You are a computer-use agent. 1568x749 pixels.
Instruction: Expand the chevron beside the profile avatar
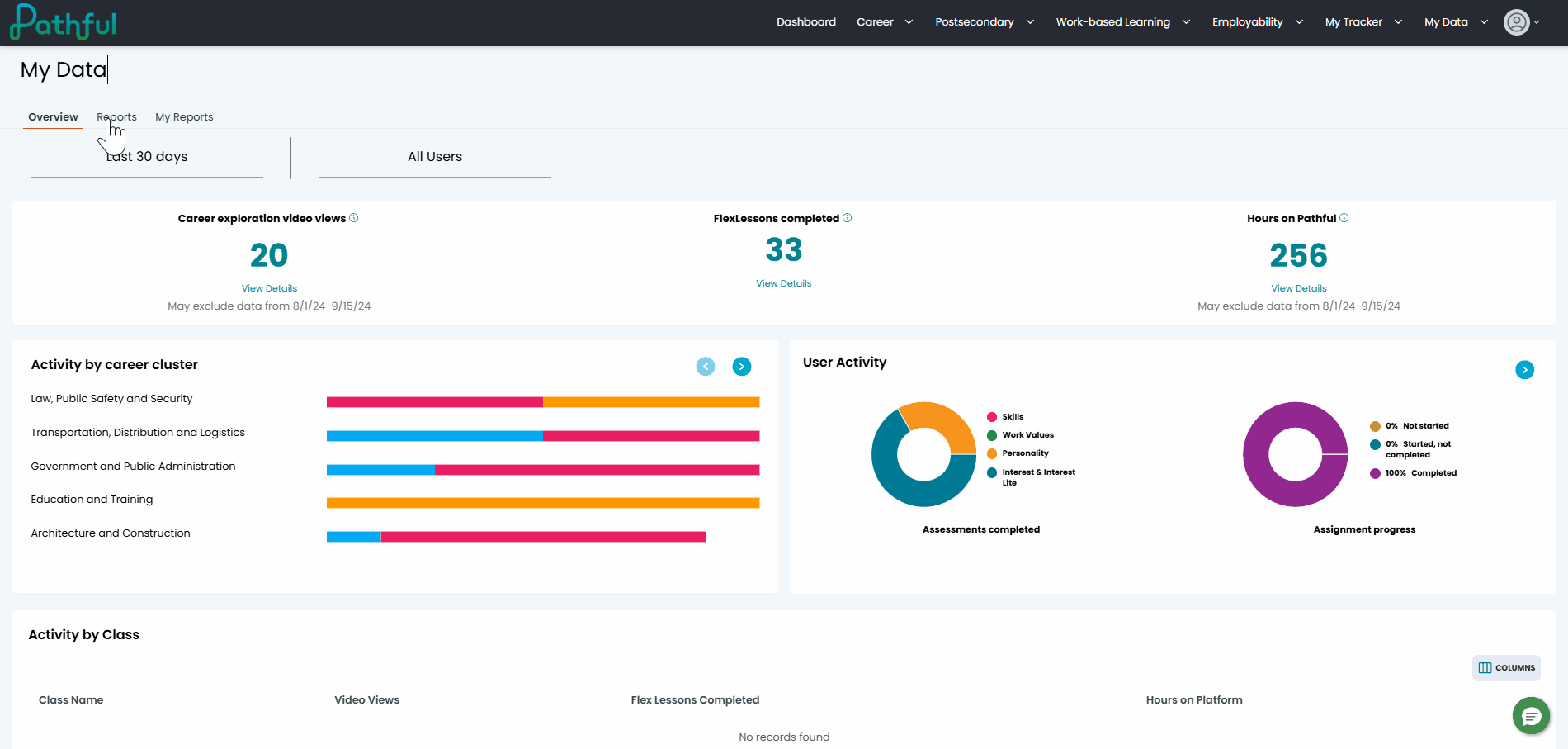[1537, 22]
